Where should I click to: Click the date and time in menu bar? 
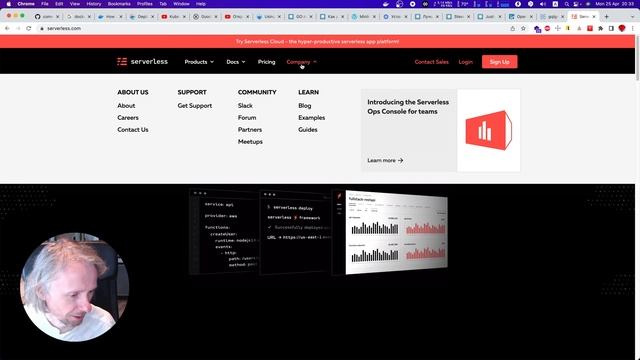tap(614, 4)
